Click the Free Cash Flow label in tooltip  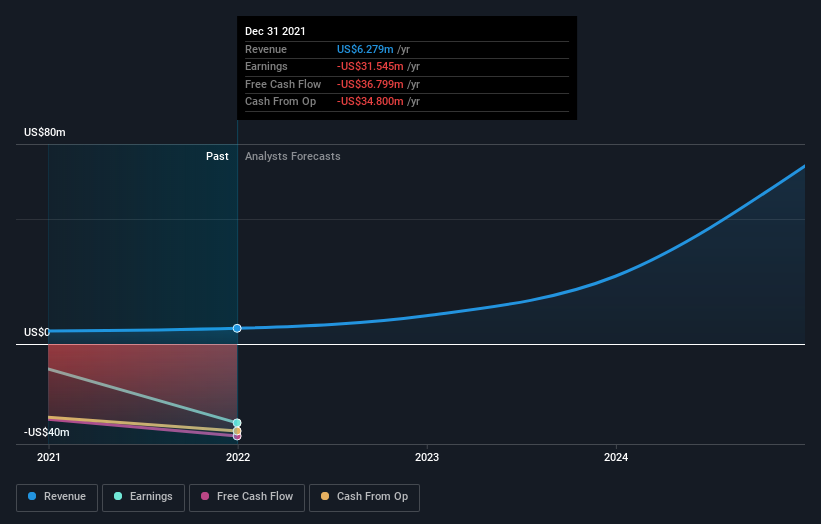tap(283, 84)
